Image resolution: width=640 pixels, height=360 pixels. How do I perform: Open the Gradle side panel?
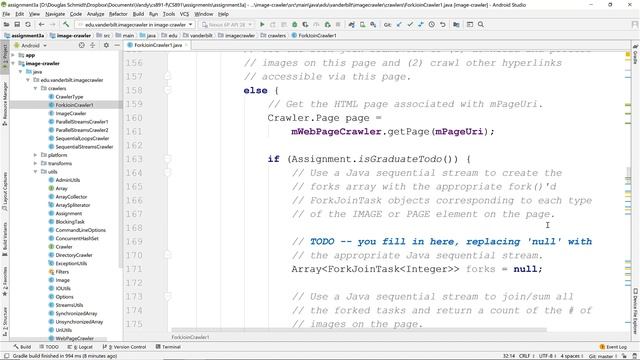point(636,55)
